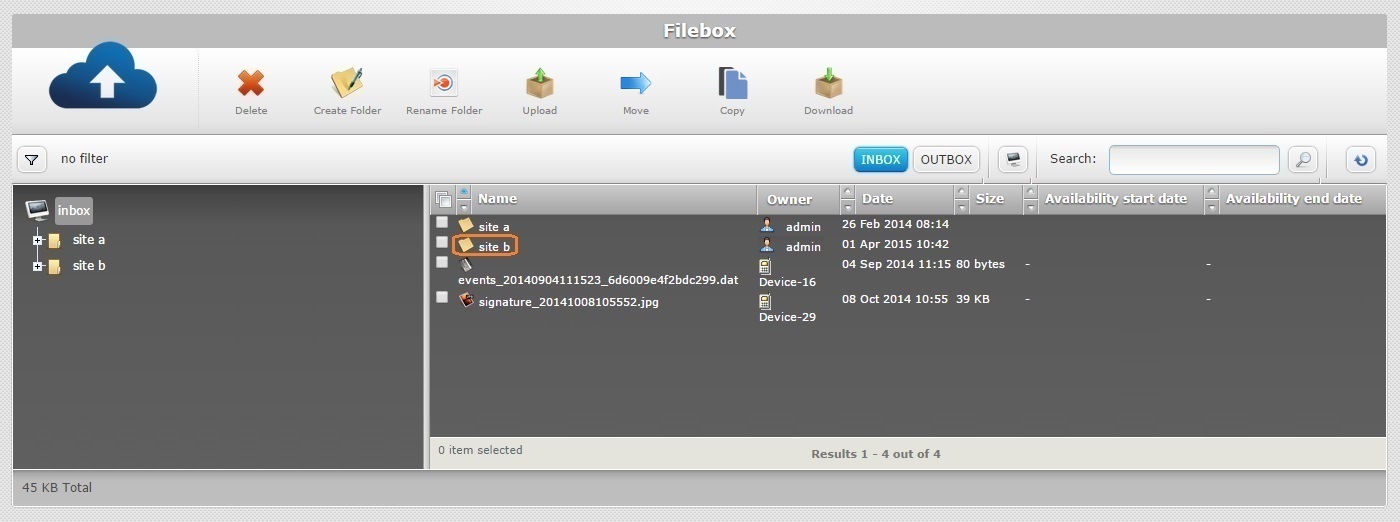Click the device icon next to OUTBOX
The width and height of the screenshot is (1400, 522).
click(1014, 159)
